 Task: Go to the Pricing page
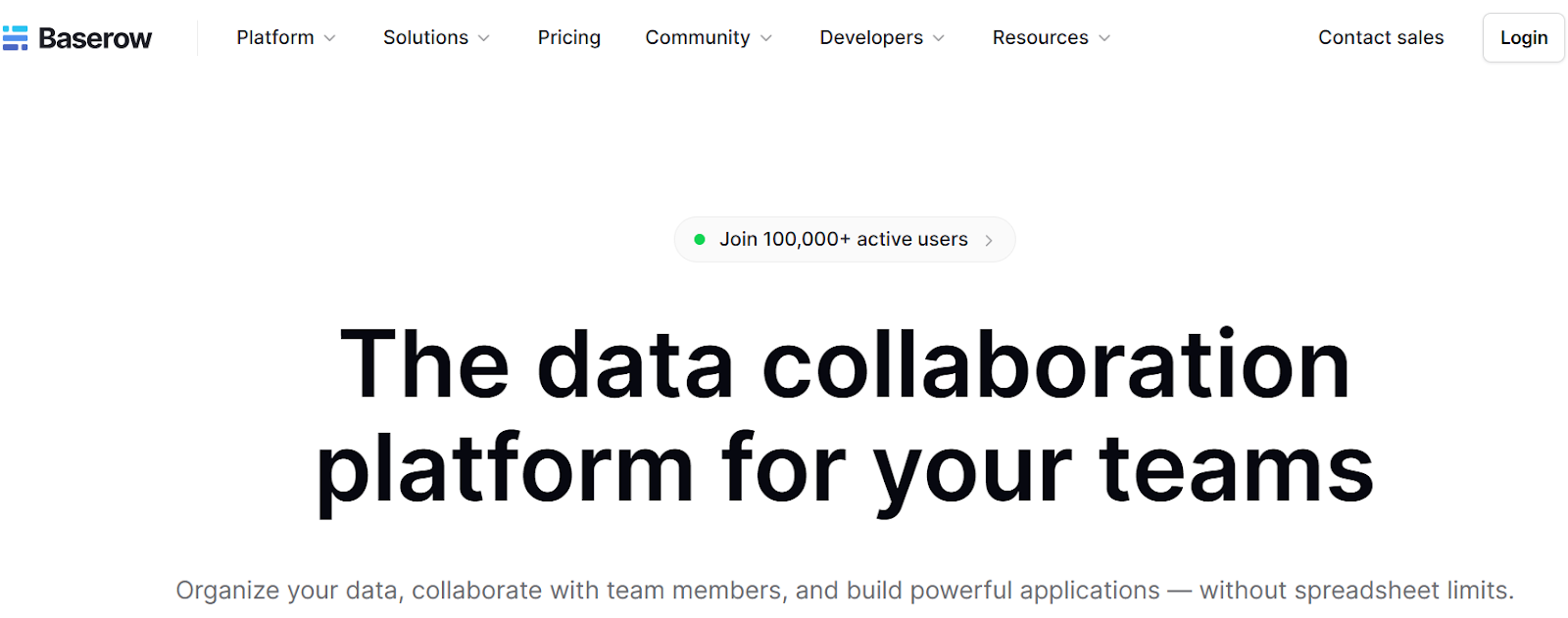pos(569,38)
